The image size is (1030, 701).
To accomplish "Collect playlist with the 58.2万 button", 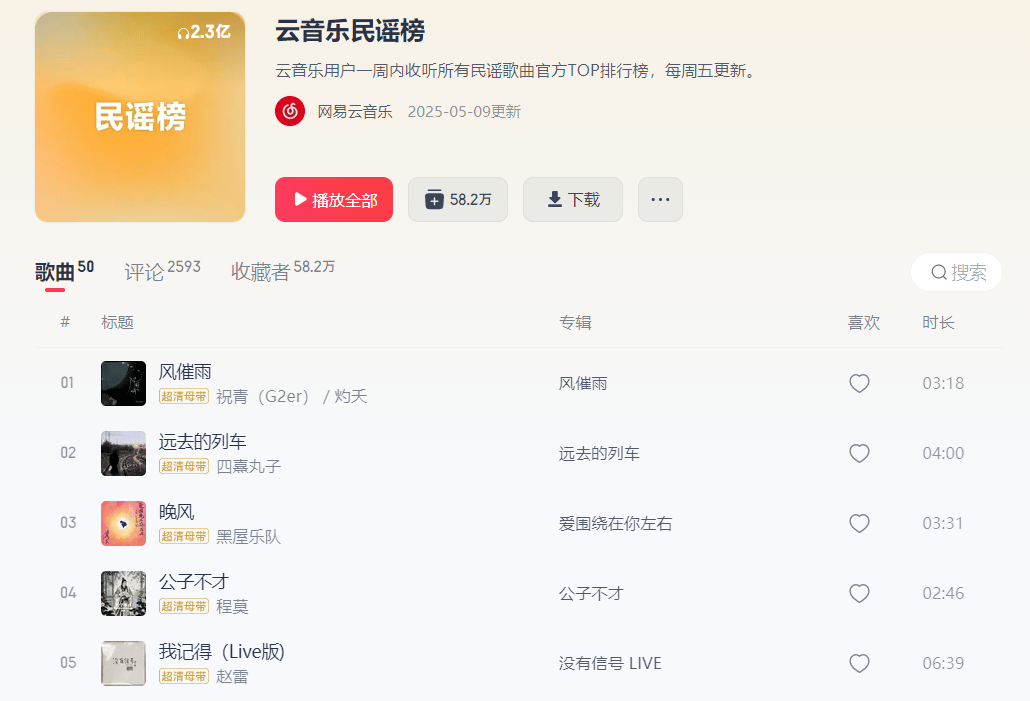I will click(x=458, y=199).
